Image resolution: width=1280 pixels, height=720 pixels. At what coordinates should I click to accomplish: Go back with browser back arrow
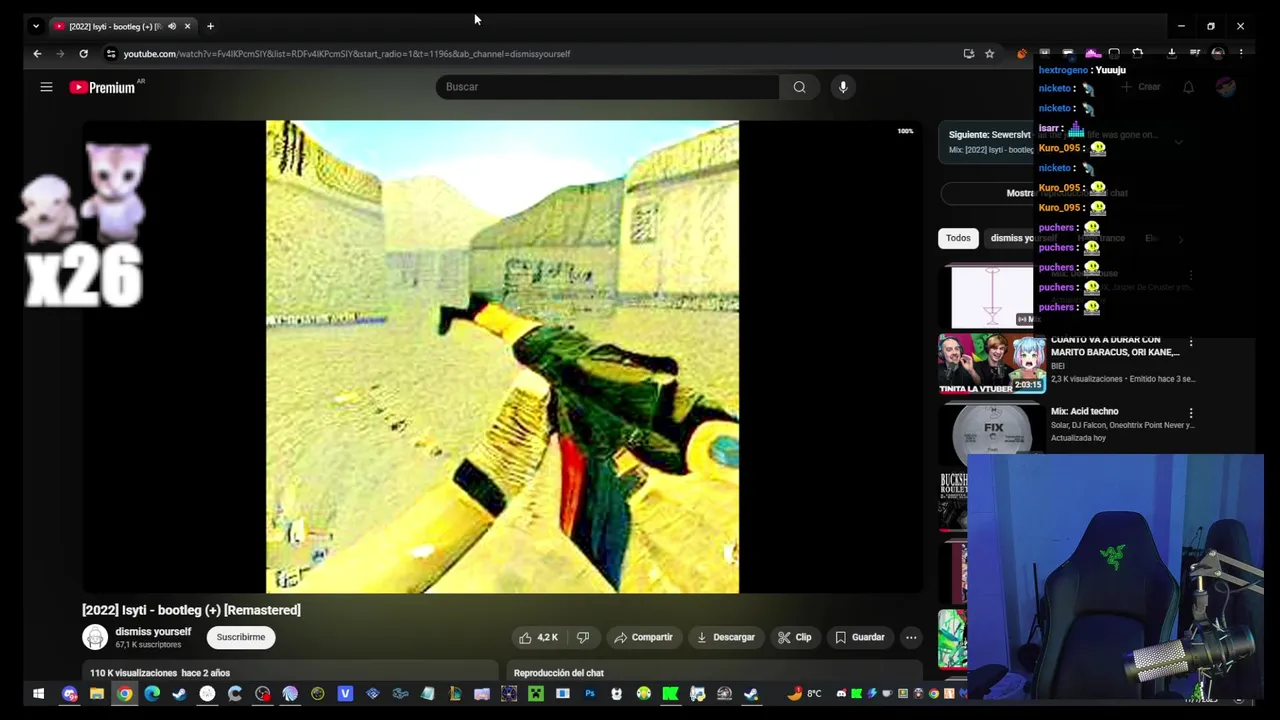(x=37, y=54)
